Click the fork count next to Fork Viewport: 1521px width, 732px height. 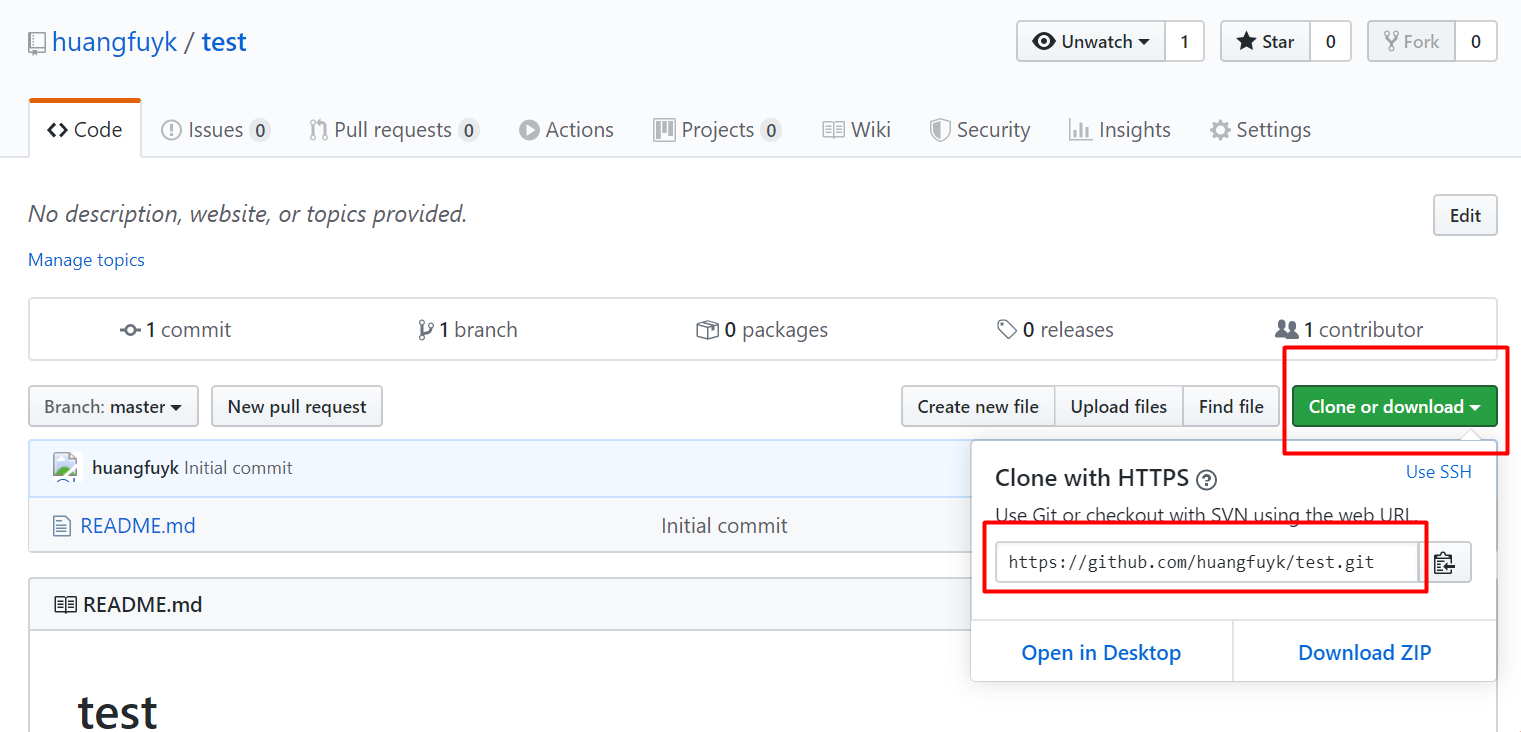1476,42
